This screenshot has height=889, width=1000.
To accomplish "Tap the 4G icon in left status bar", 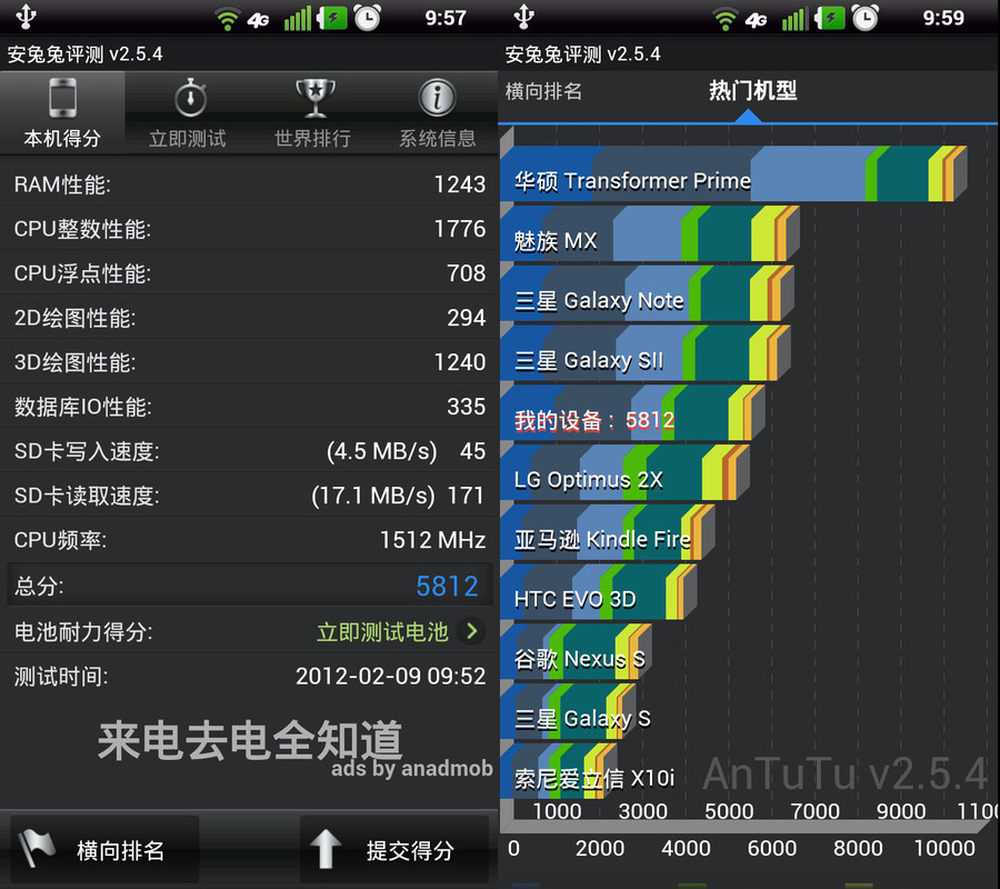I will point(258,20).
